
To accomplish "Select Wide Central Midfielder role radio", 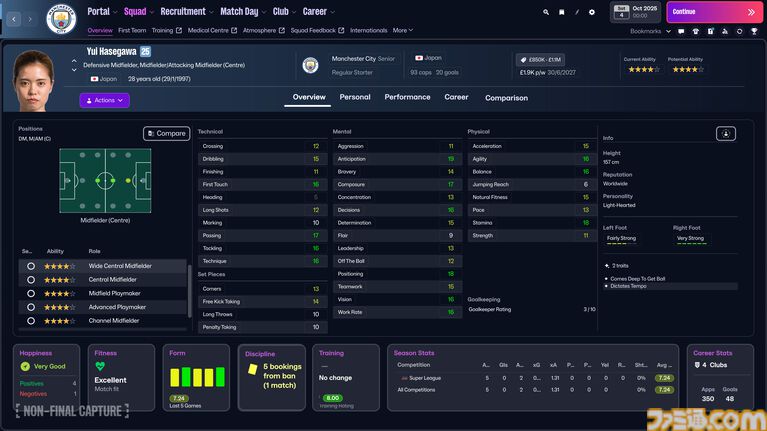I will [31, 266].
